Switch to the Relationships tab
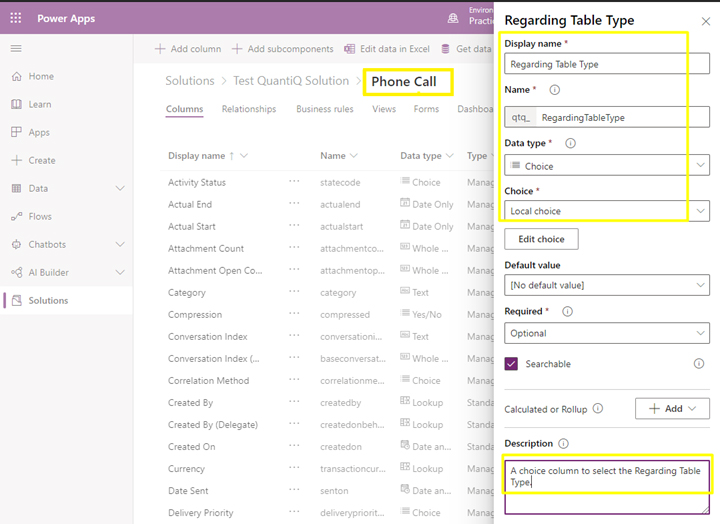 [x=249, y=109]
